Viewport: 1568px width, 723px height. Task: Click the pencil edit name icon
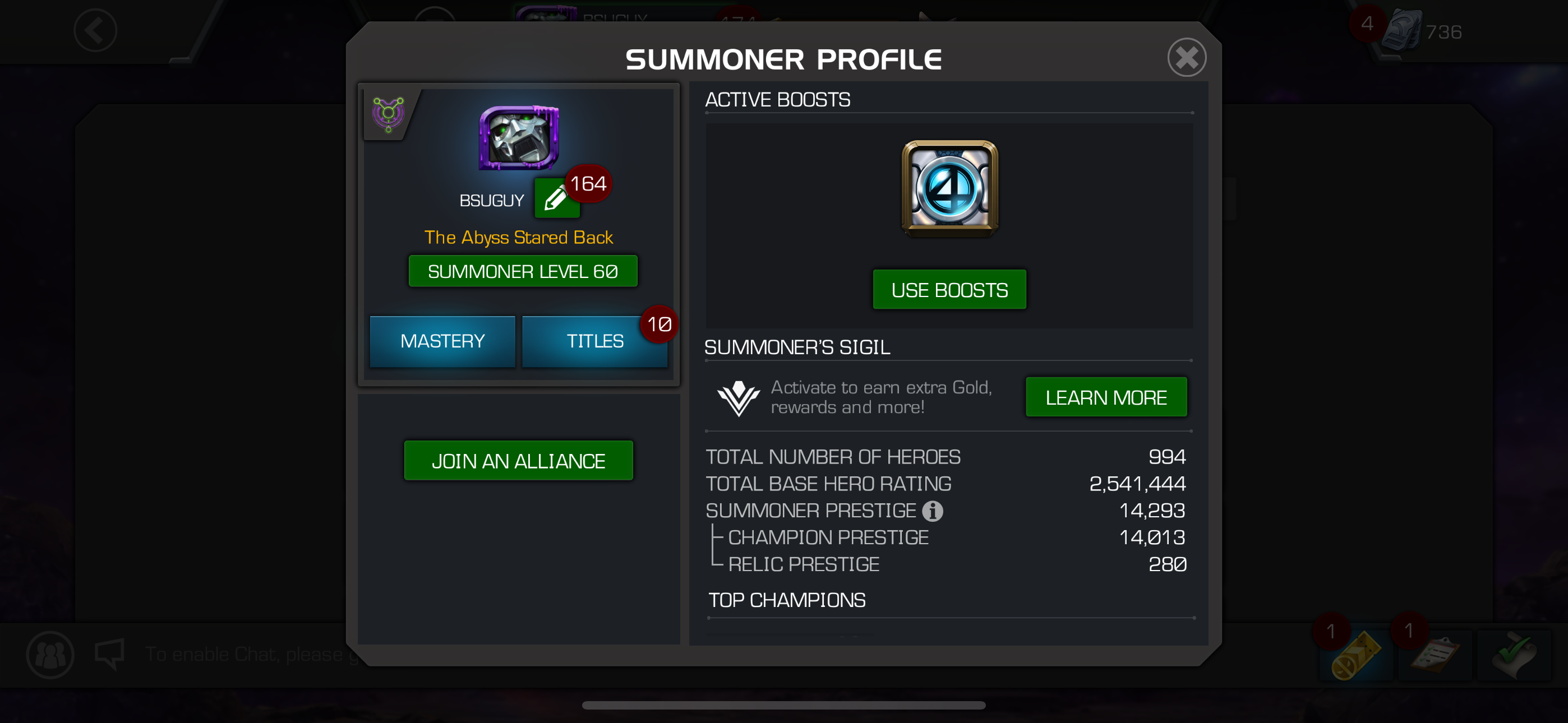(x=556, y=198)
